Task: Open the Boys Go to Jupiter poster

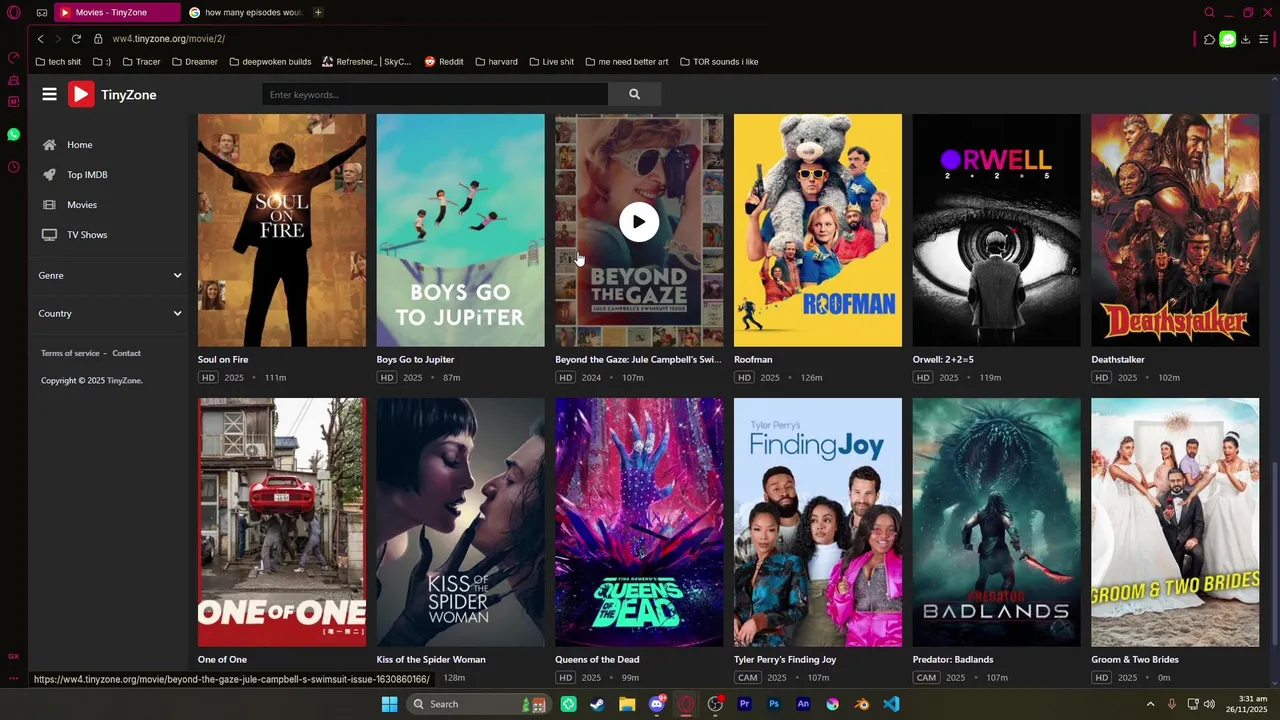Action: point(460,230)
